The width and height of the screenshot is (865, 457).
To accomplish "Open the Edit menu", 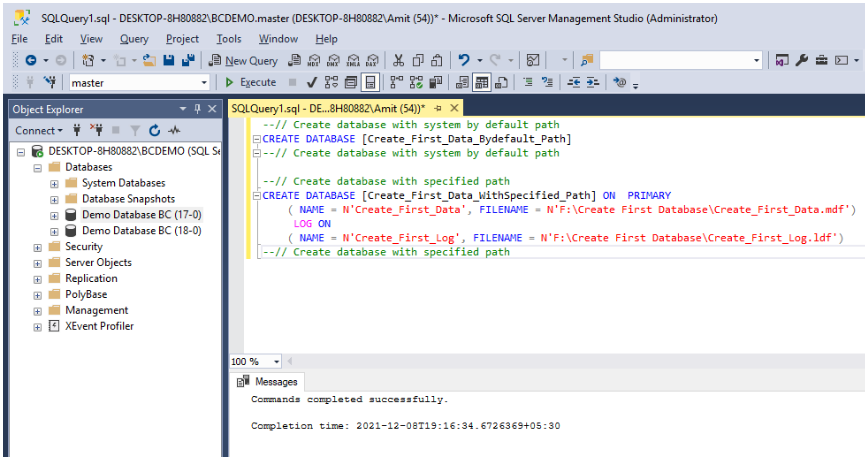I will coord(54,39).
